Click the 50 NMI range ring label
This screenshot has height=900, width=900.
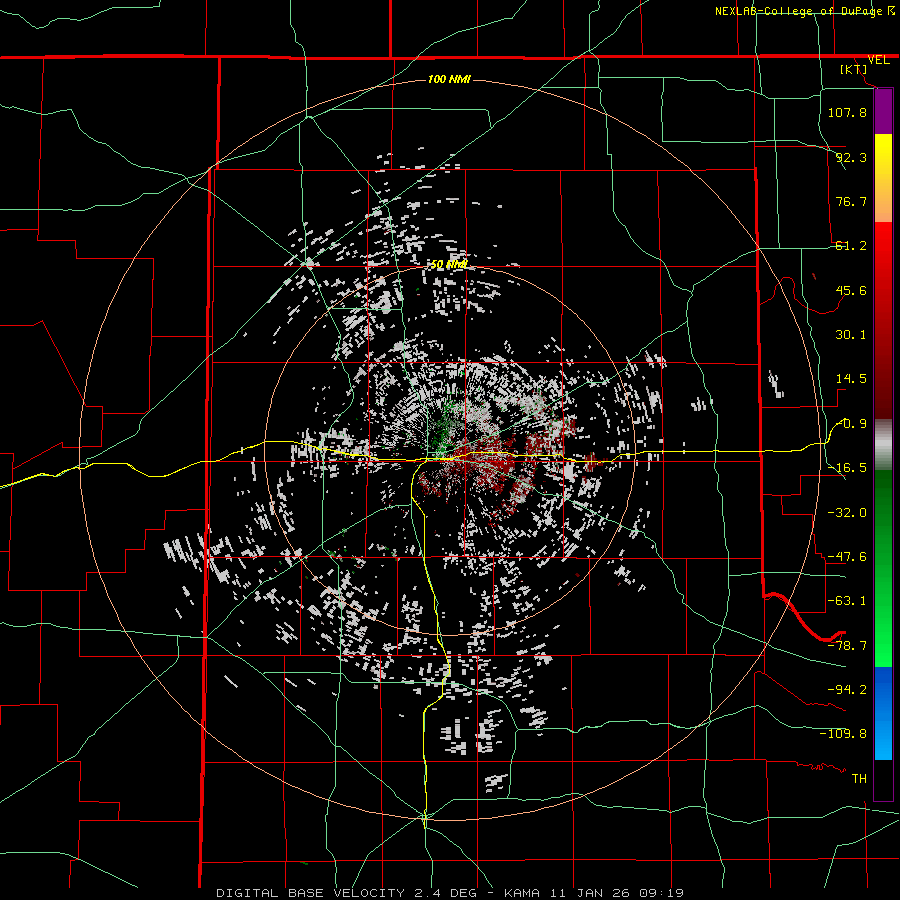449,264
